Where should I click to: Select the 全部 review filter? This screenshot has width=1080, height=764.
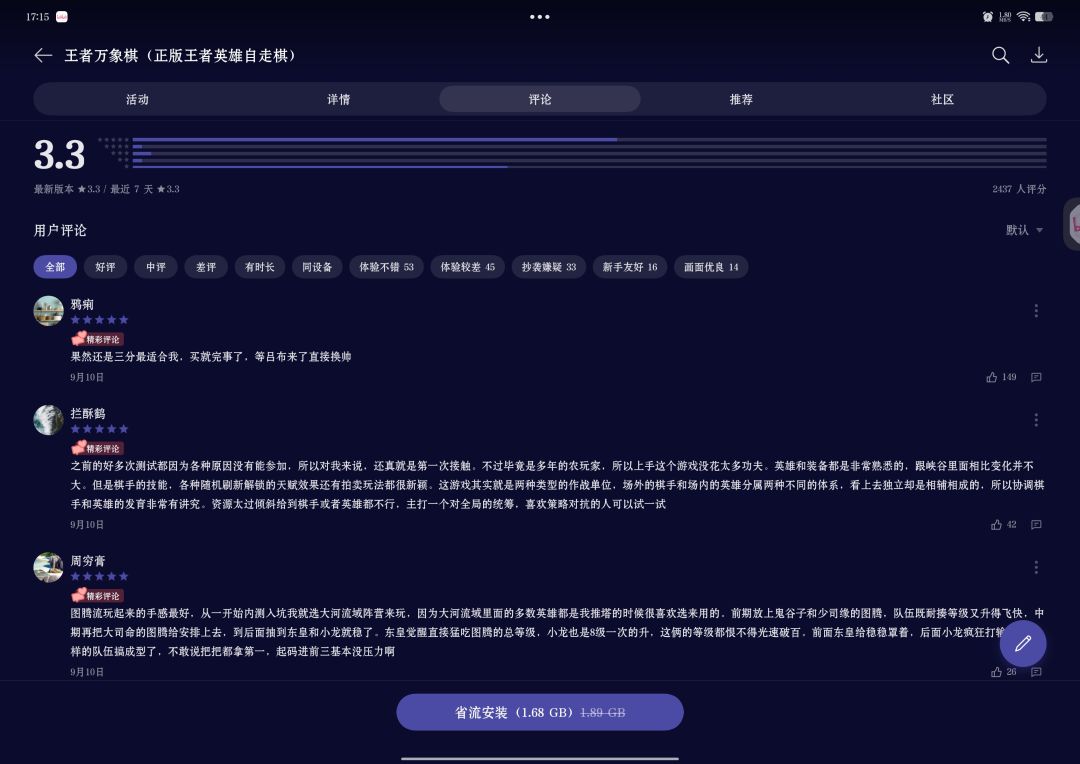pos(55,267)
